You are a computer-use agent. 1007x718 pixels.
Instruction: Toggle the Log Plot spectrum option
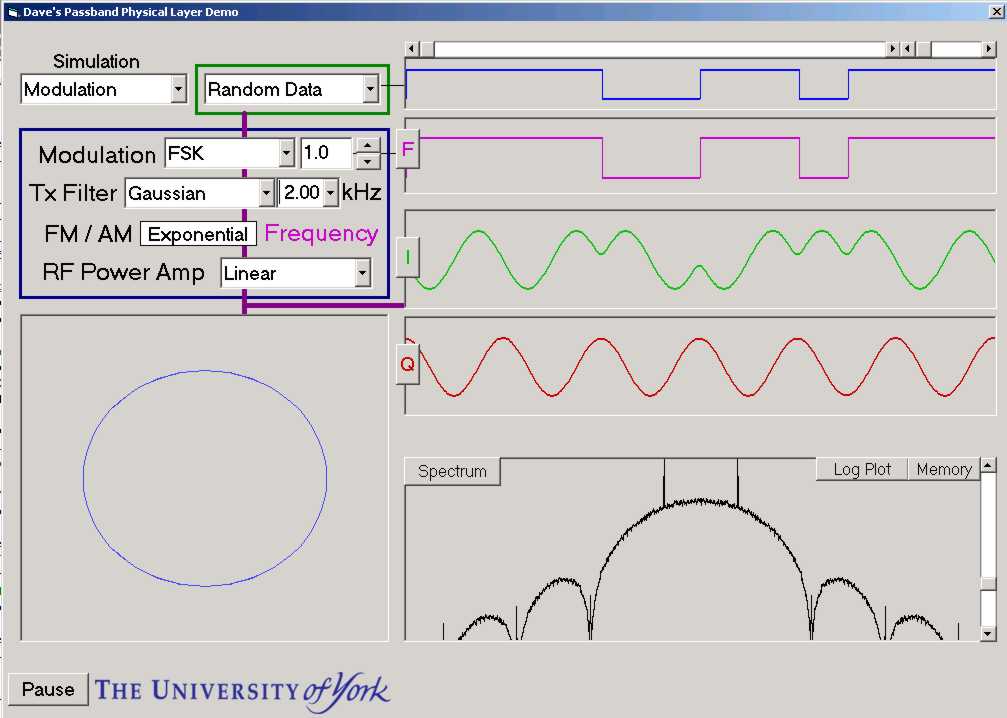pyautogui.click(x=862, y=469)
